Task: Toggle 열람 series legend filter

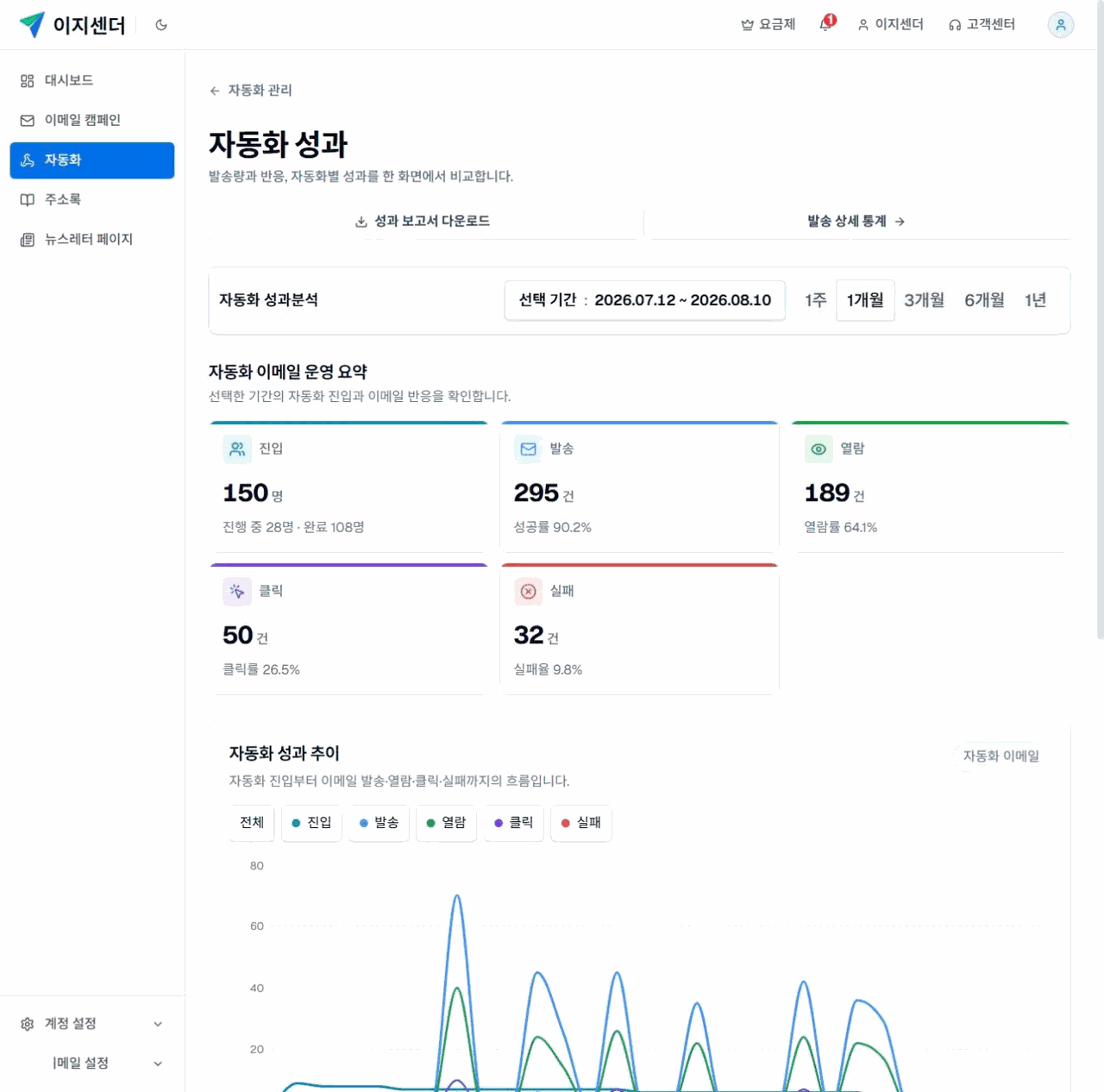Action: coord(446,823)
